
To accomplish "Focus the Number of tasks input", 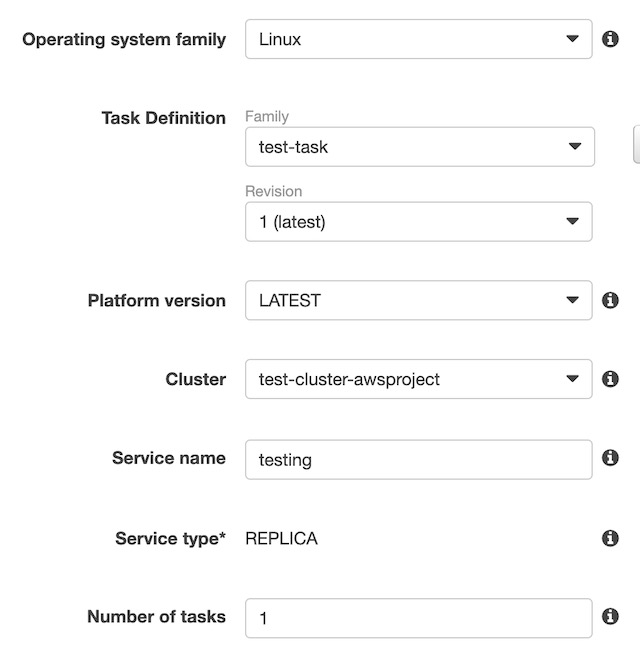I will click(418, 618).
